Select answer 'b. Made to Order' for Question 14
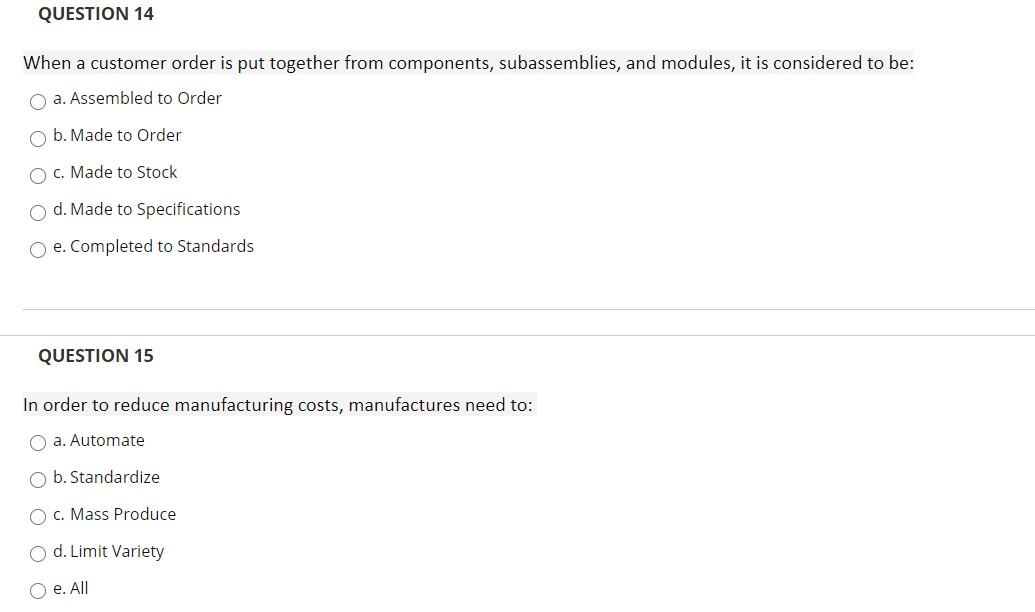The width and height of the screenshot is (1035, 612). coord(38,138)
